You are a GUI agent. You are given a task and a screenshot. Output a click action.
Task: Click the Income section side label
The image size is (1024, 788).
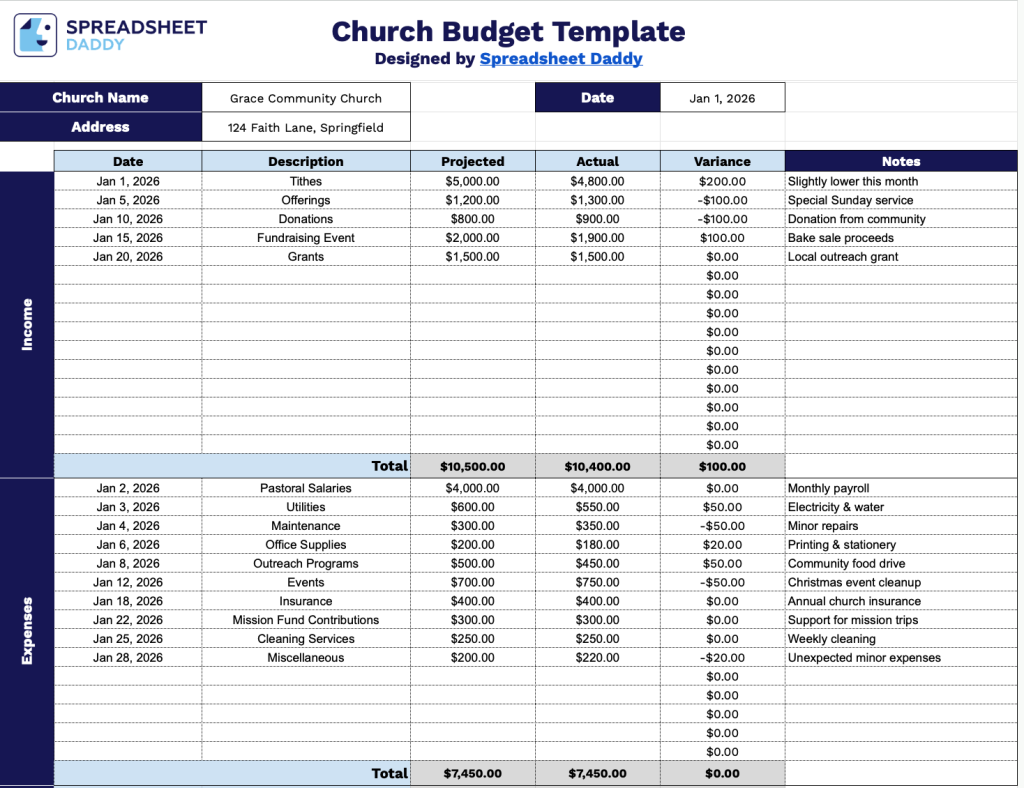(x=27, y=324)
